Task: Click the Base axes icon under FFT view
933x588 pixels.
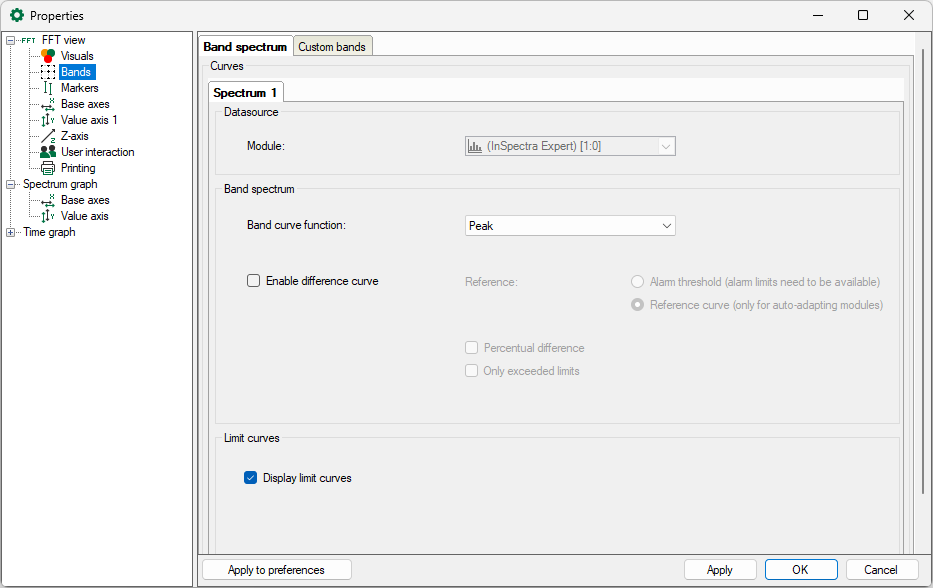Action: click(x=48, y=104)
